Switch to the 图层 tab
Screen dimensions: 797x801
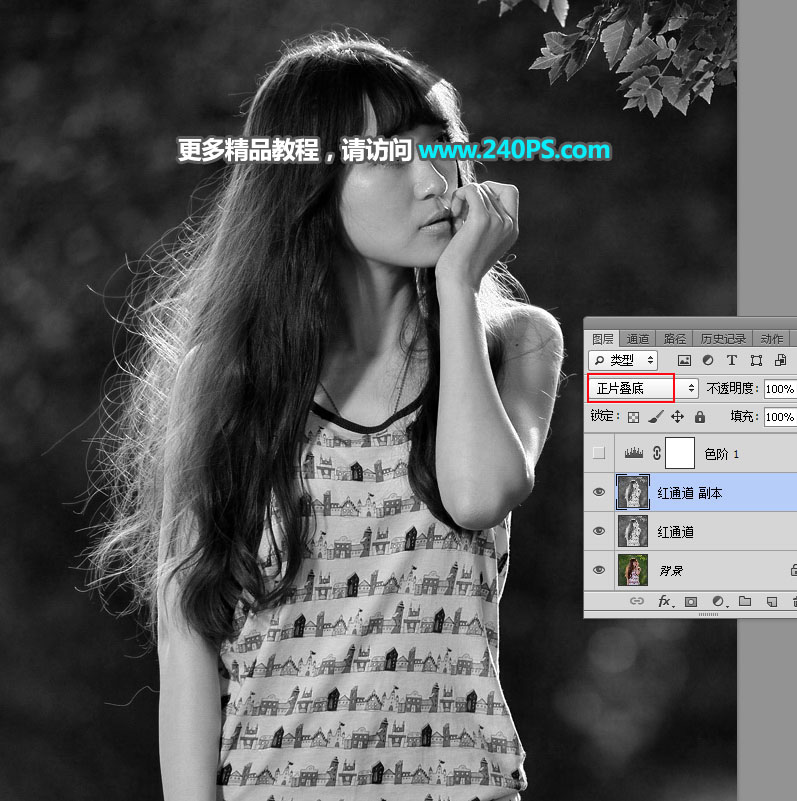point(602,339)
